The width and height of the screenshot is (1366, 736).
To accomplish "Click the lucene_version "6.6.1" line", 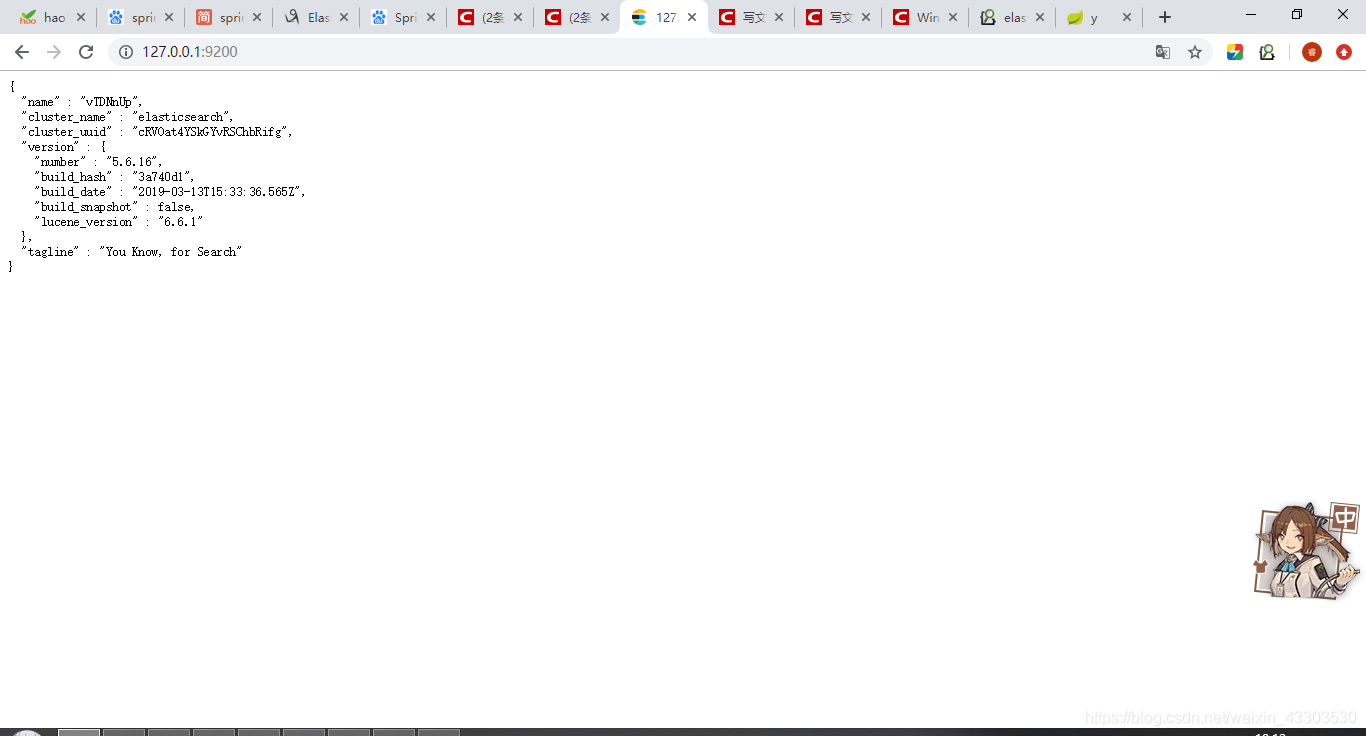I will [118, 222].
